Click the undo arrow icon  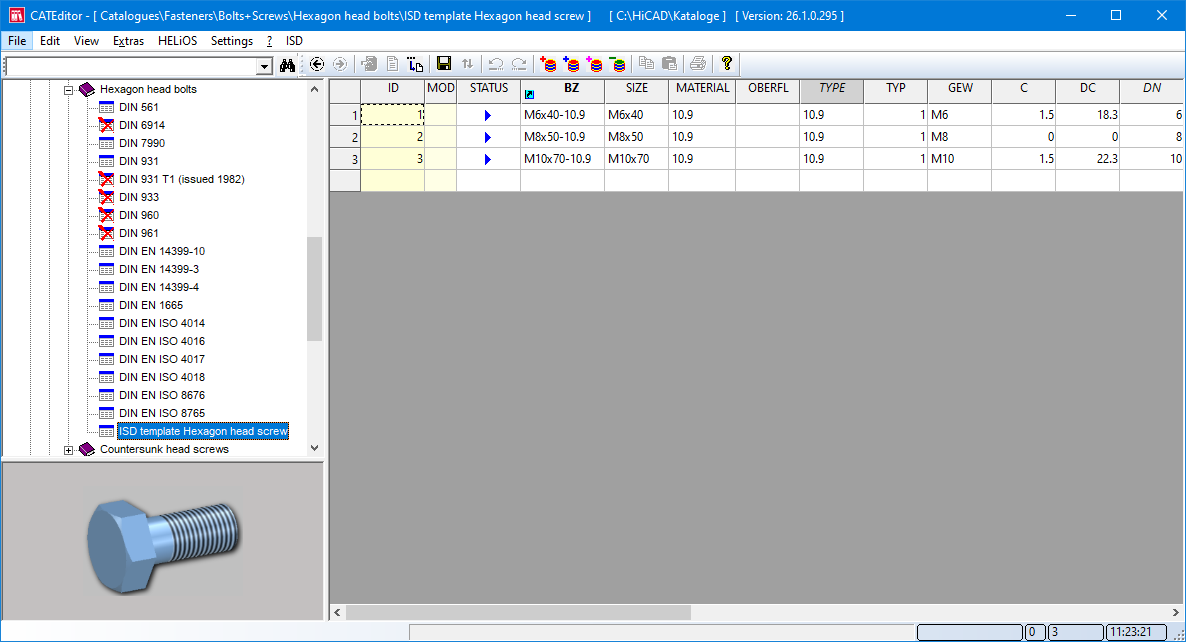pyautogui.click(x=496, y=64)
